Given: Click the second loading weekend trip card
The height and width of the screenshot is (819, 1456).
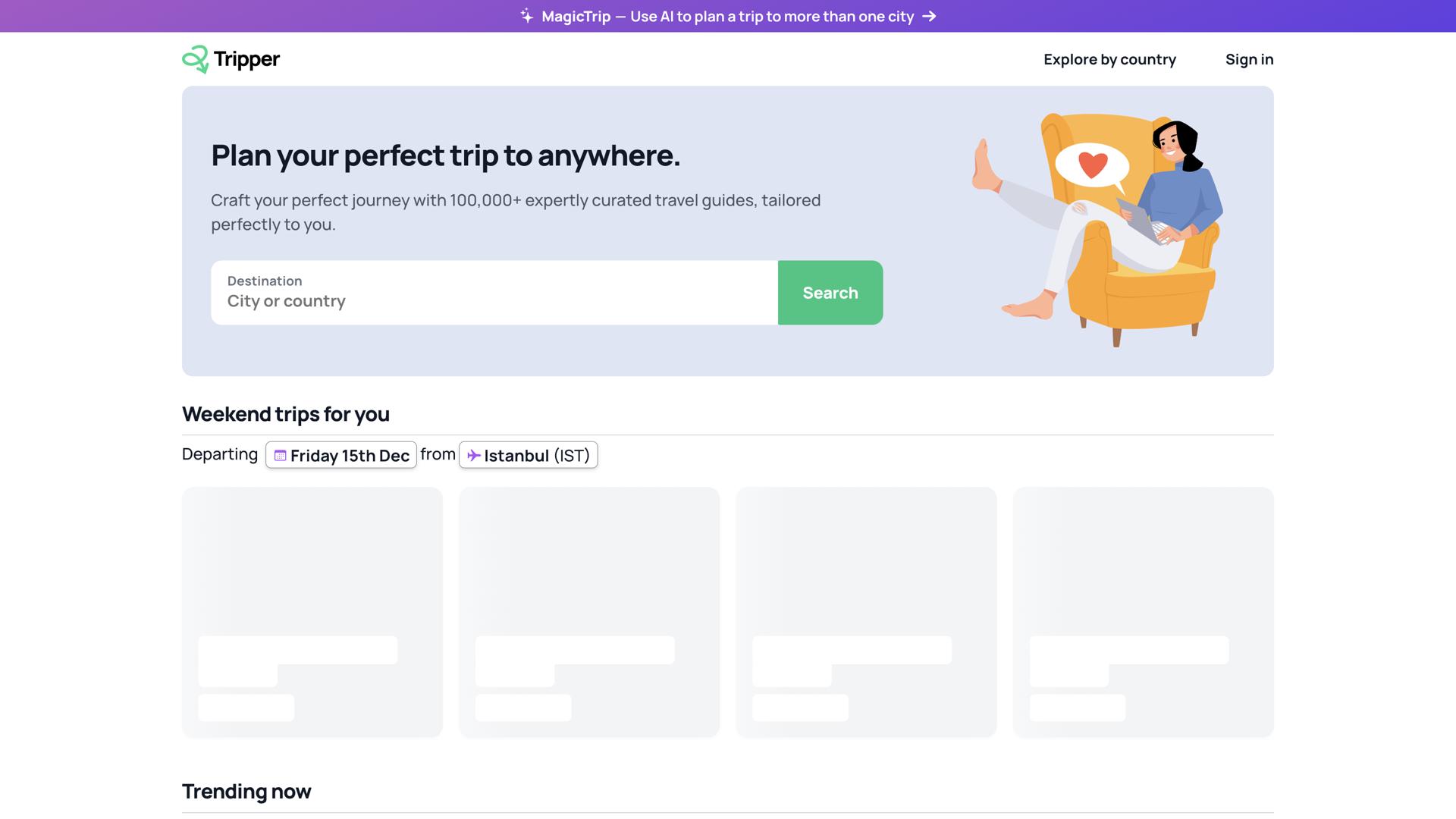Looking at the screenshot, I should click(x=589, y=611).
